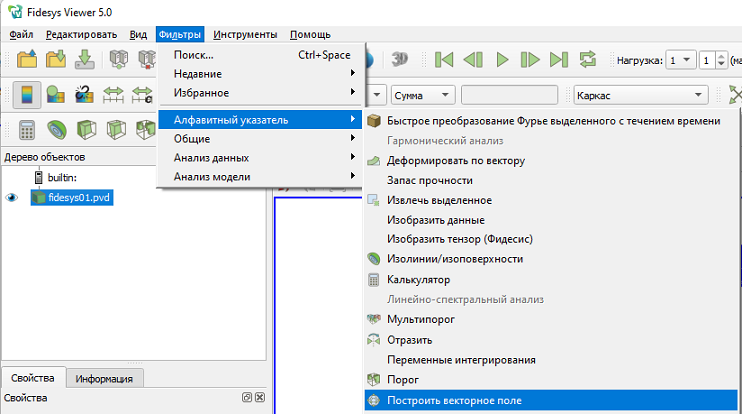Click the connect to server icon

pyautogui.click(x=119, y=59)
